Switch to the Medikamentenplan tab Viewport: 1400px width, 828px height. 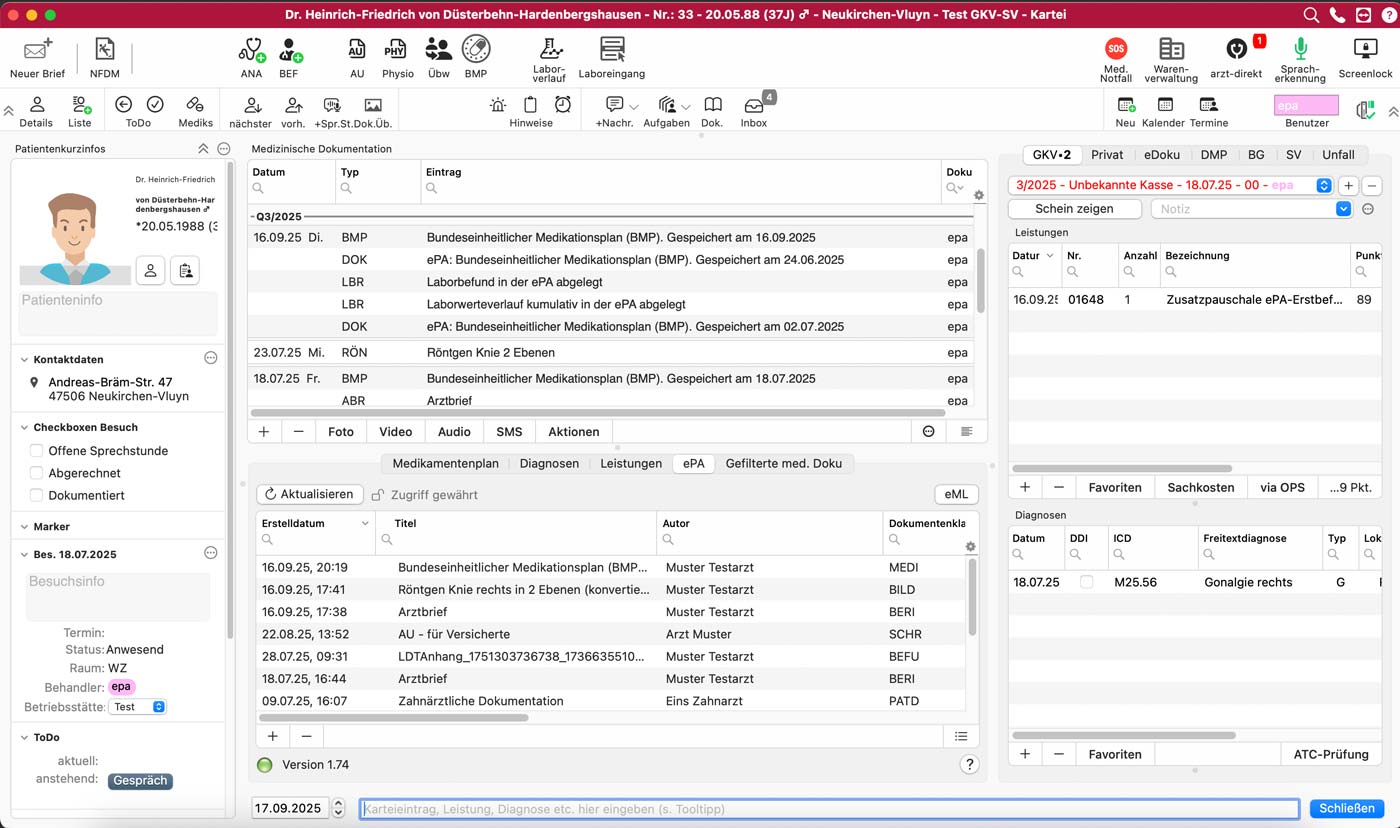coord(445,463)
